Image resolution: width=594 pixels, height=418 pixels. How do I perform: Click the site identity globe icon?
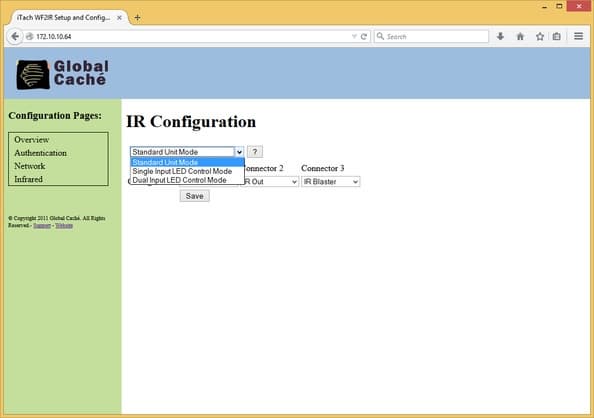(30, 36)
